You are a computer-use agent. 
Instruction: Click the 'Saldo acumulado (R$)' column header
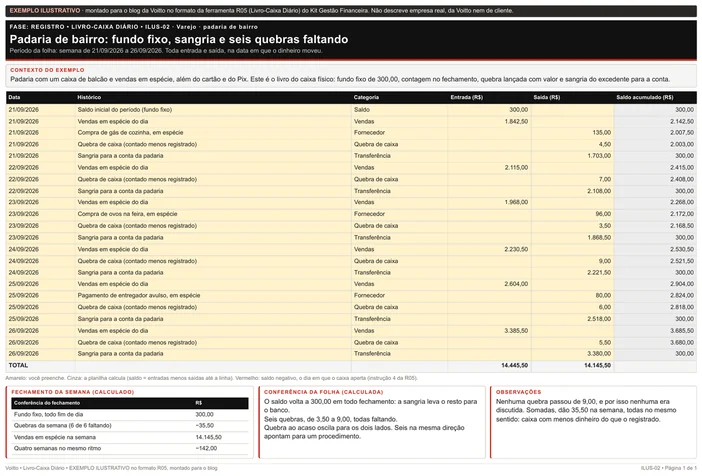pos(645,97)
